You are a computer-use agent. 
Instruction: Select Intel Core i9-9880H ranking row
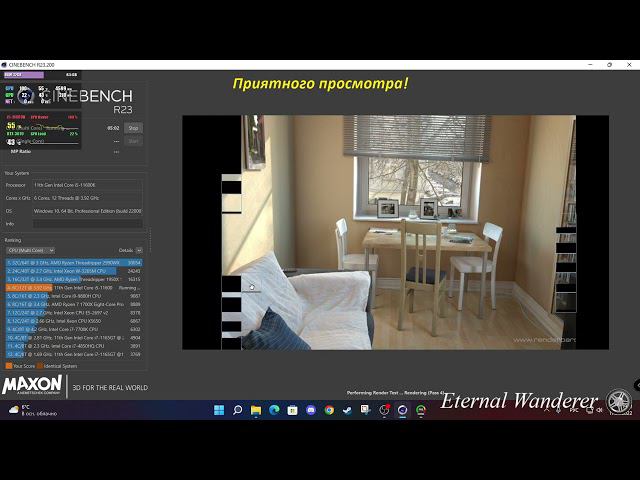[x=74, y=296]
